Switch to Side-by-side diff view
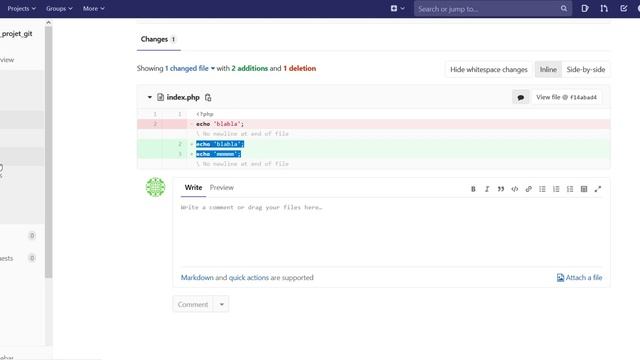640x360 pixels. pos(586,70)
